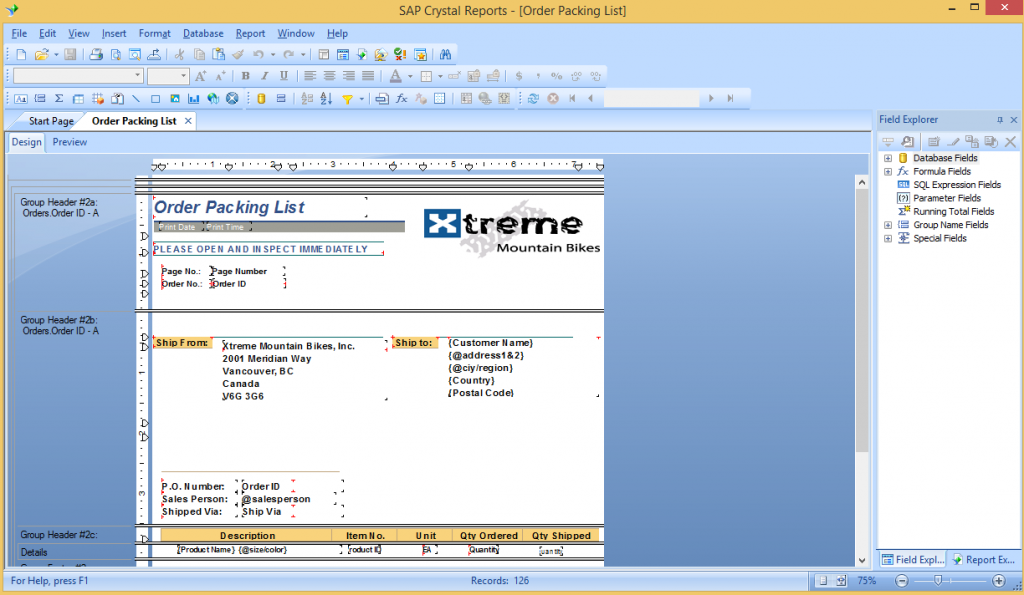
Task: Click the Insert Chart bar icon
Action: (193, 99)
